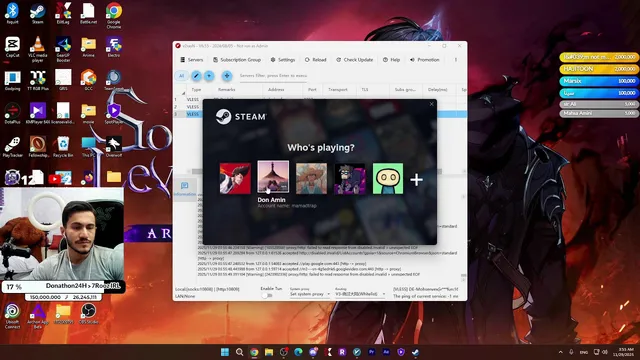Open the Routing dropdown

click(360, 294)
